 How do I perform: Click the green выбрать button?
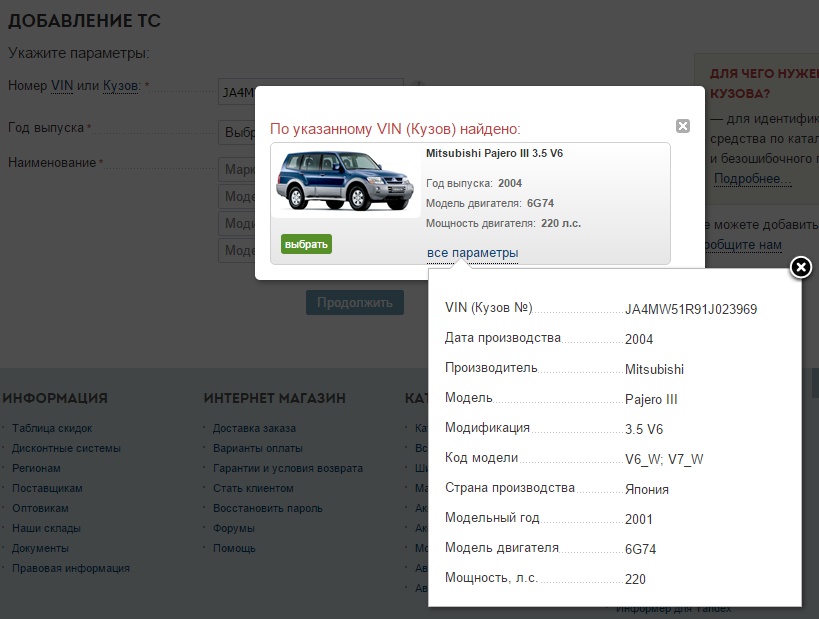pyautogui.click(x=306, y=244)
